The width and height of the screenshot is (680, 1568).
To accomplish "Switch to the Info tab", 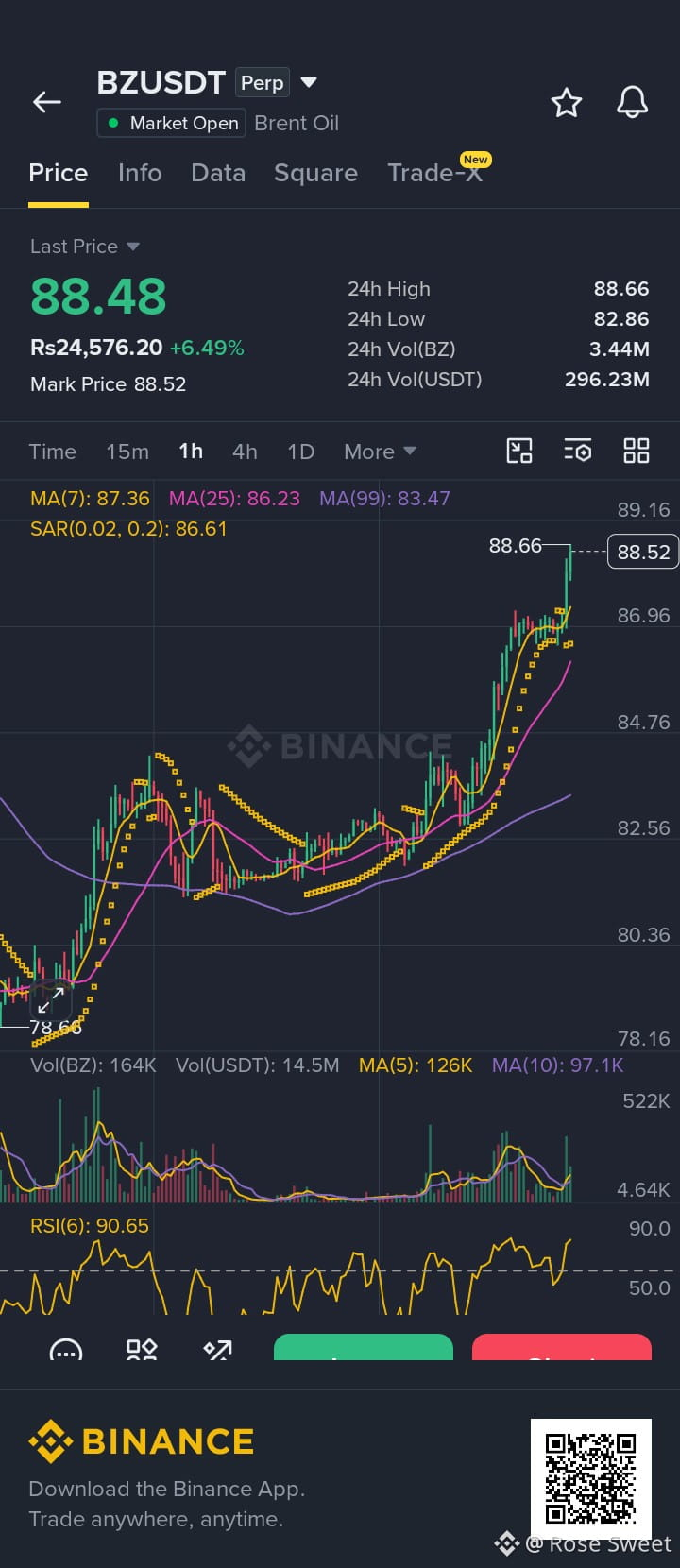I will pyautogui.click(x=140, y=173).
